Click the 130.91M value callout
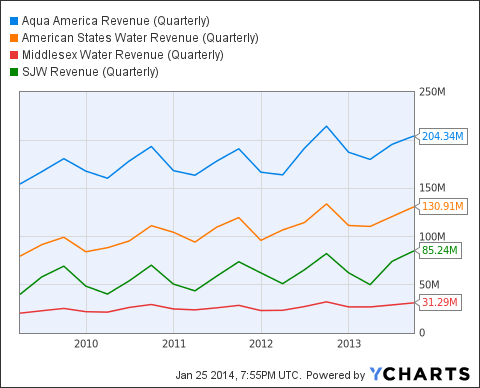The height and width of the screenshot is (388, 480). pyautogui.click(x=443, y=206)
